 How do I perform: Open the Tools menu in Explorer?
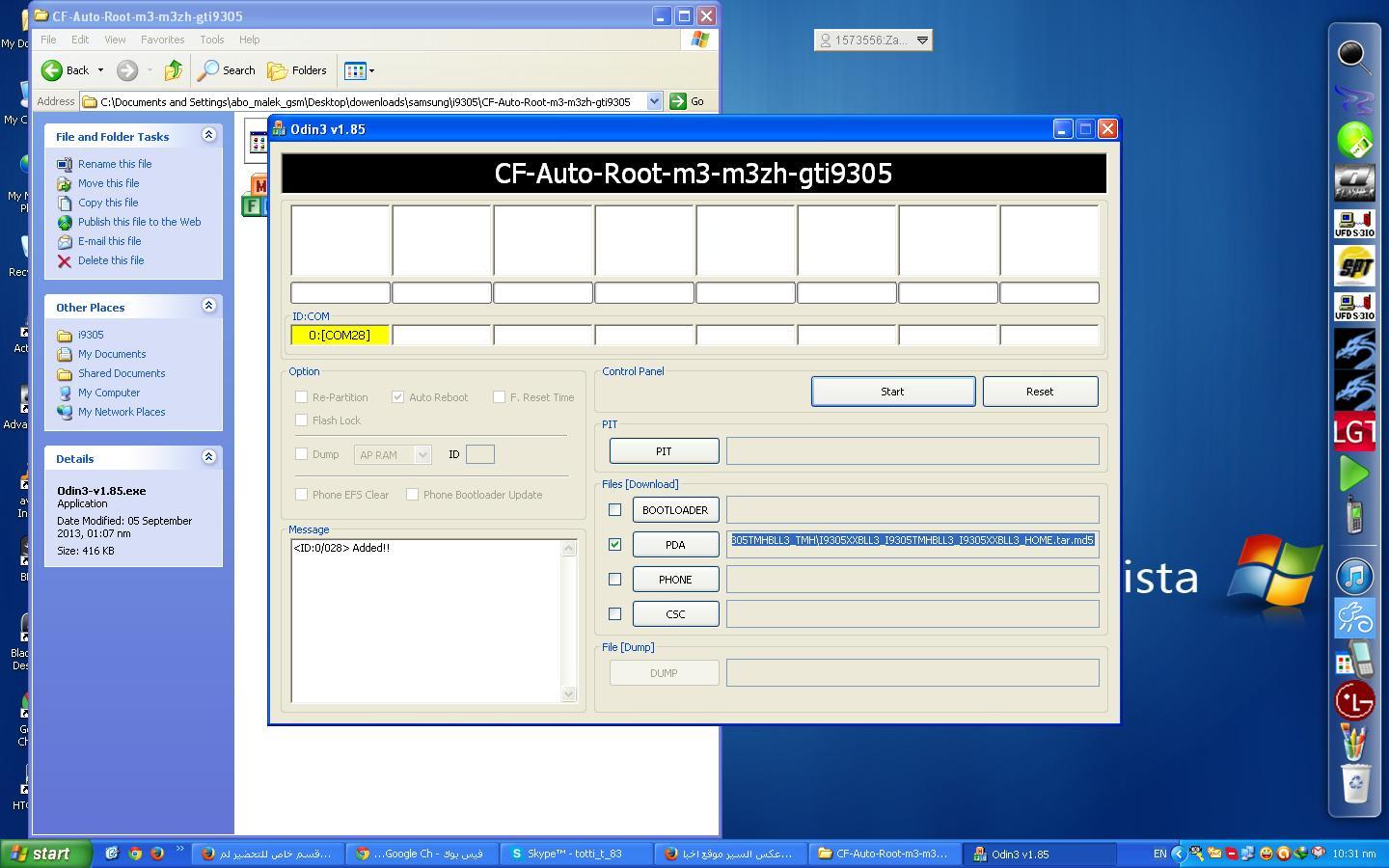pyautogui.click(x=211, y=40)
